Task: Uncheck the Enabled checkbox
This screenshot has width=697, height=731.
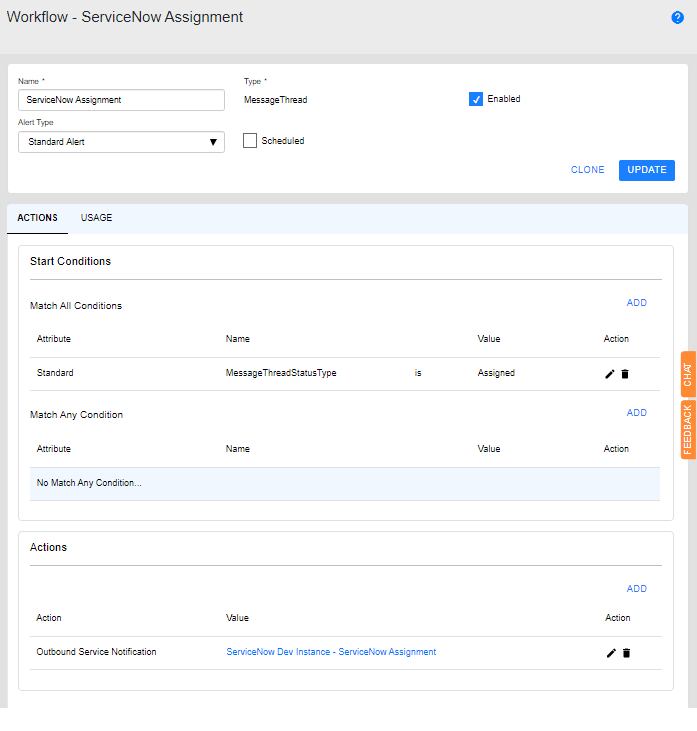Action: click(476, 99)
